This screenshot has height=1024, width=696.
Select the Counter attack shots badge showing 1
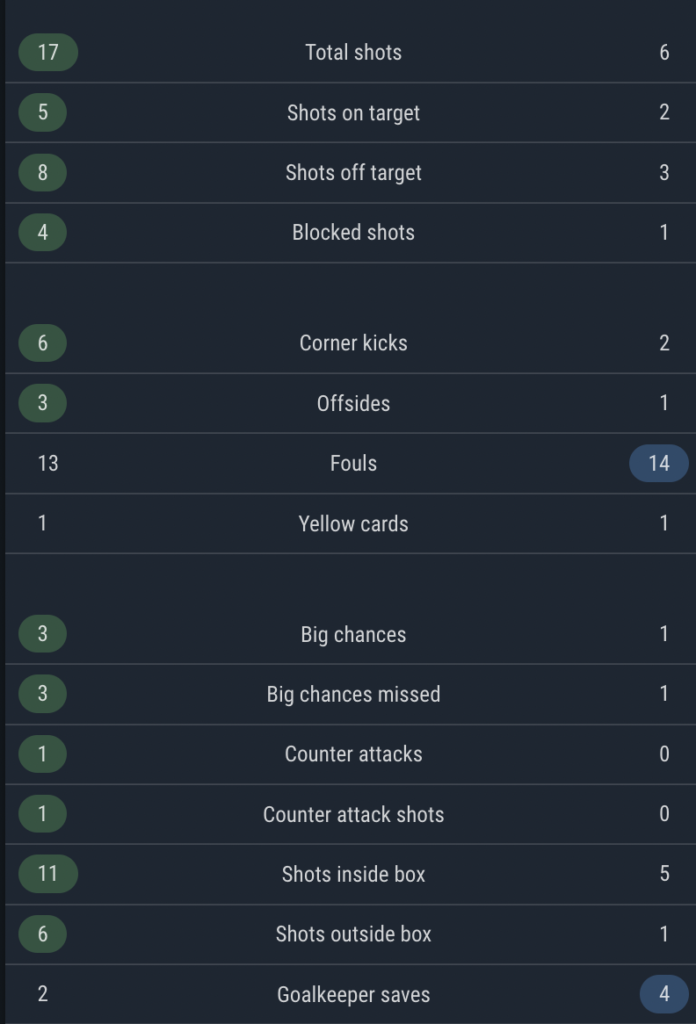click(41, 814)
